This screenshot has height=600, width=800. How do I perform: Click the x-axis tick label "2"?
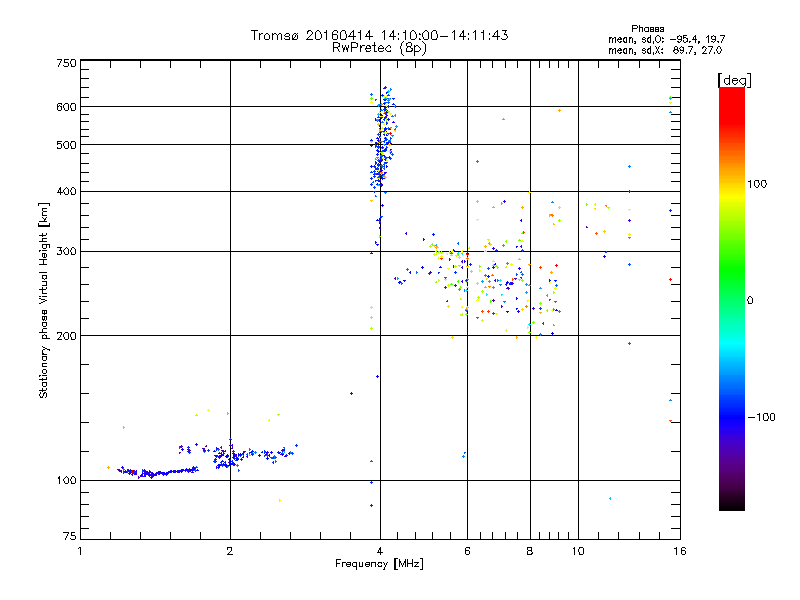[x=230, y=551]
